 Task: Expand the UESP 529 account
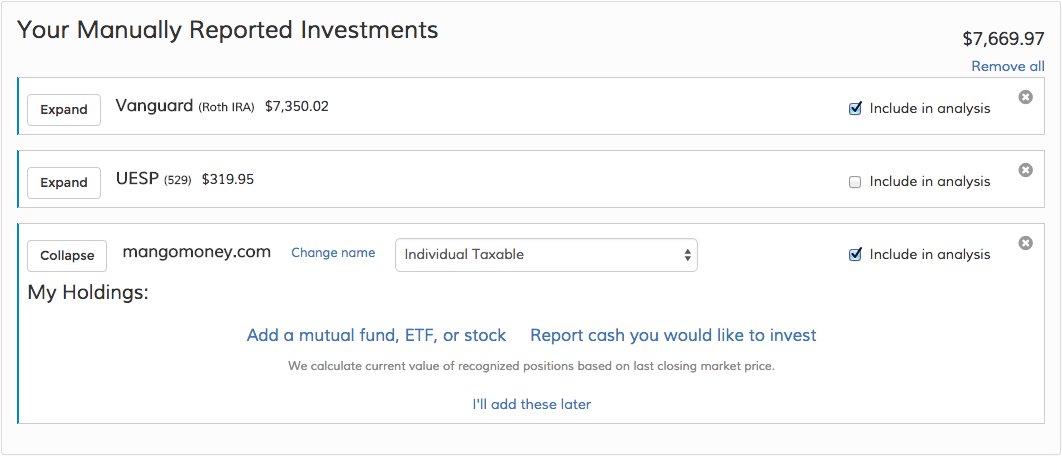pos(64,183)
